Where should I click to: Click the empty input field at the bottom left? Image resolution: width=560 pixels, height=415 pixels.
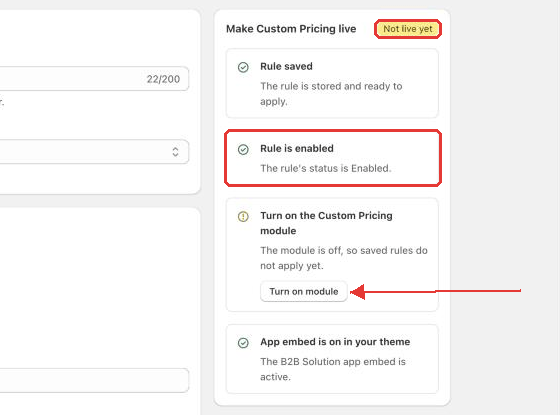[94, 380]
